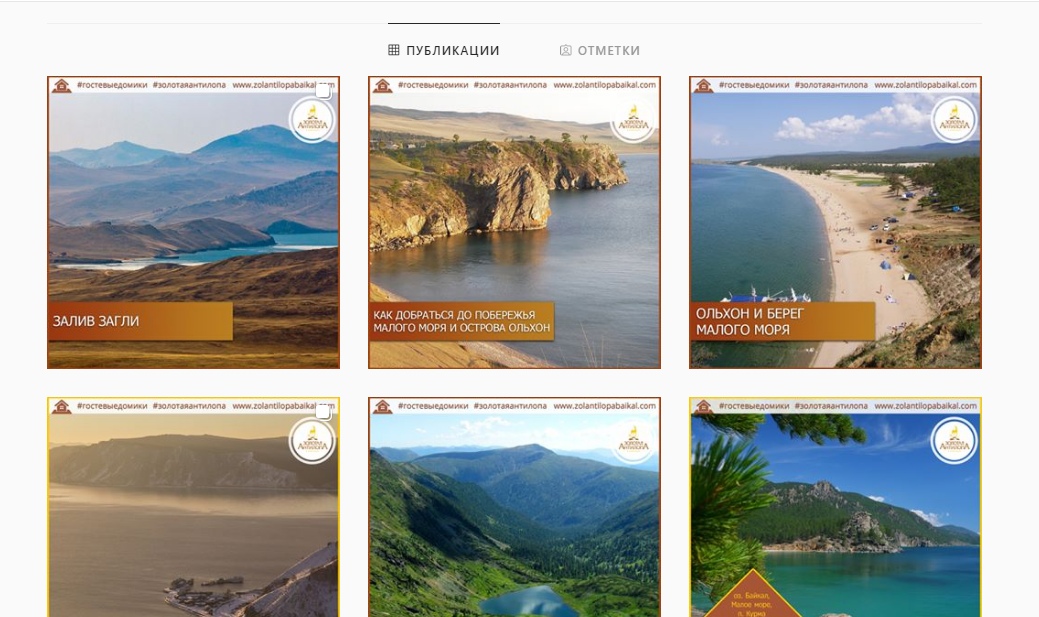
Task: Open the green mountain valley lake post
Action: [x=514, y=507]
